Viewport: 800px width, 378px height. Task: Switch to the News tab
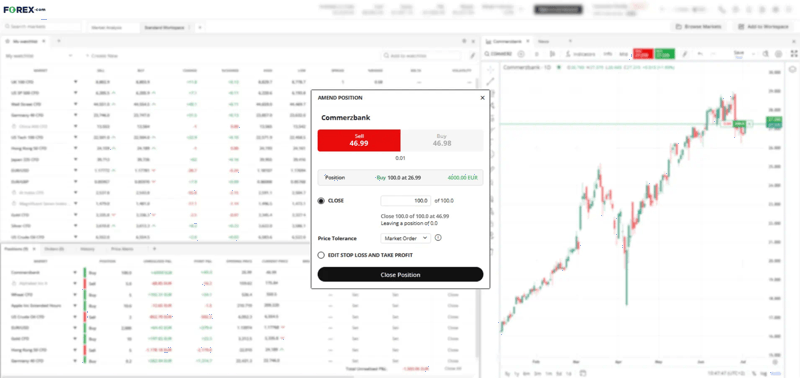click(543, 41)
